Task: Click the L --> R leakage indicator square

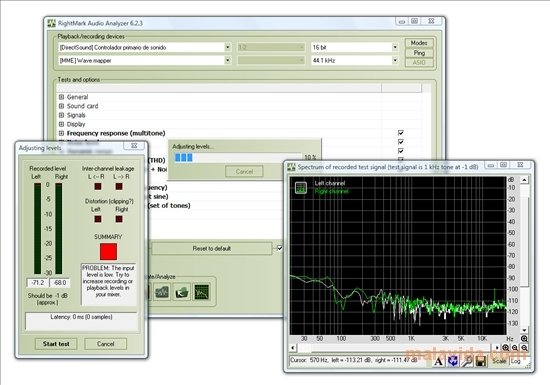Action: pyautogui.click(x=119, y=186)
